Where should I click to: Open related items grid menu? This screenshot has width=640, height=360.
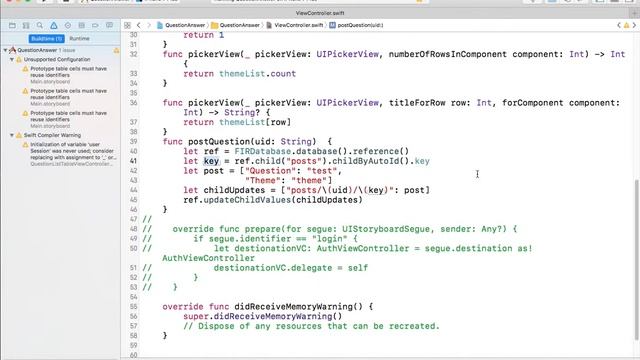click(x=127, y=25)
